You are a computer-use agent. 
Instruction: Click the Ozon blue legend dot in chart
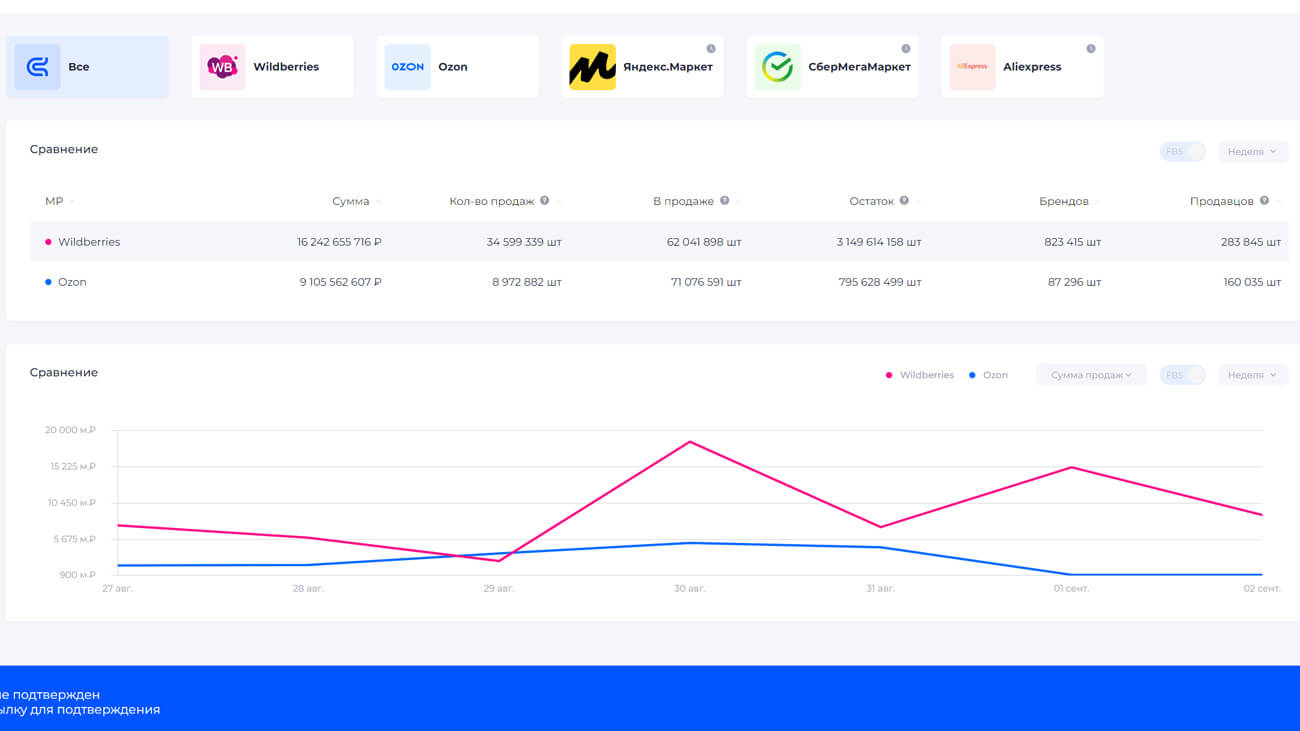pyautogui.click(x=972, y=375)
